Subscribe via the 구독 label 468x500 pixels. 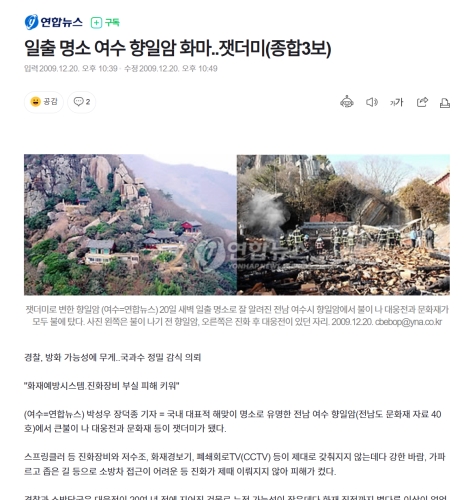[x=112, y=22]
